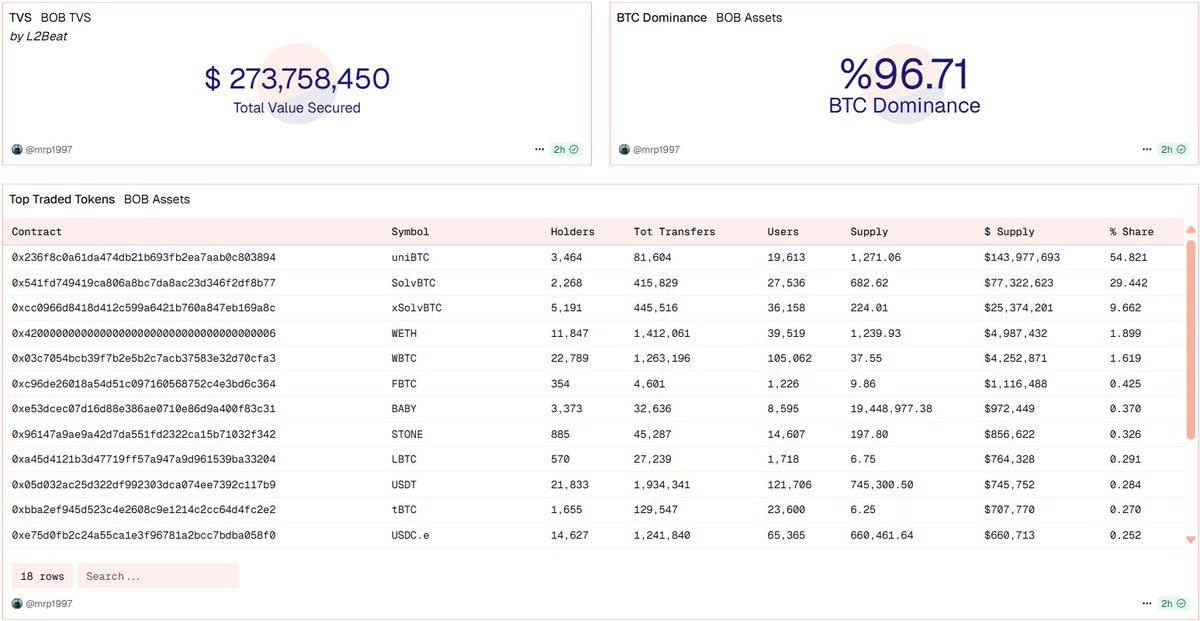Open the L2Beat author link
The width and height of the screenshot is (1200, 621).
47,36
